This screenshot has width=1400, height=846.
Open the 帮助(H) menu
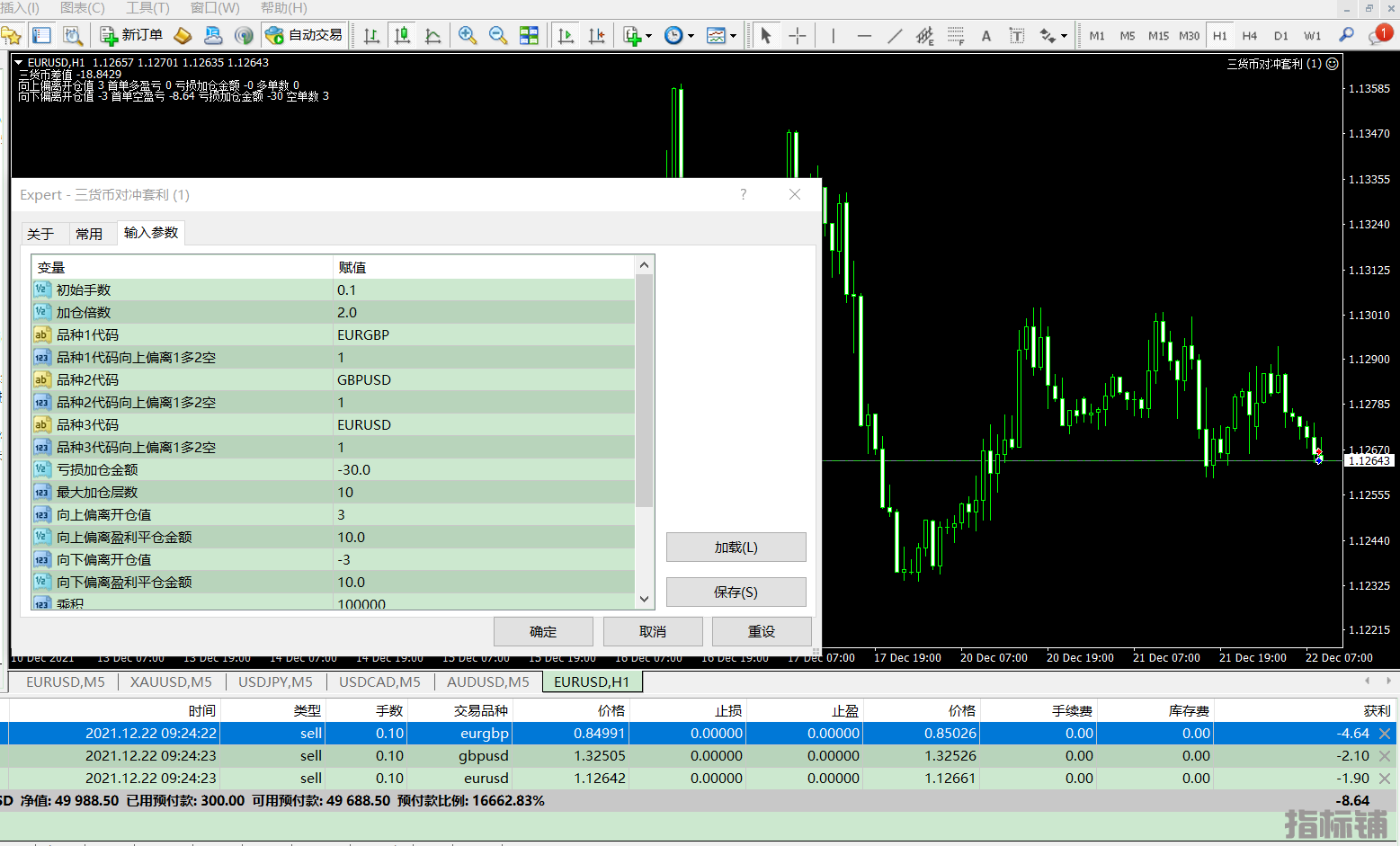283,8
